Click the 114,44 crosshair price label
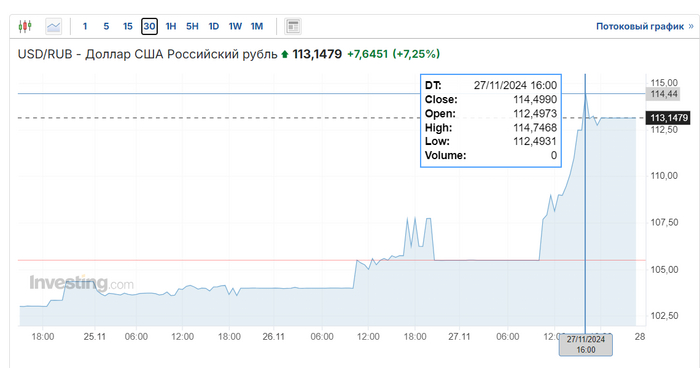The image size is (700, 368). (663, 94)
